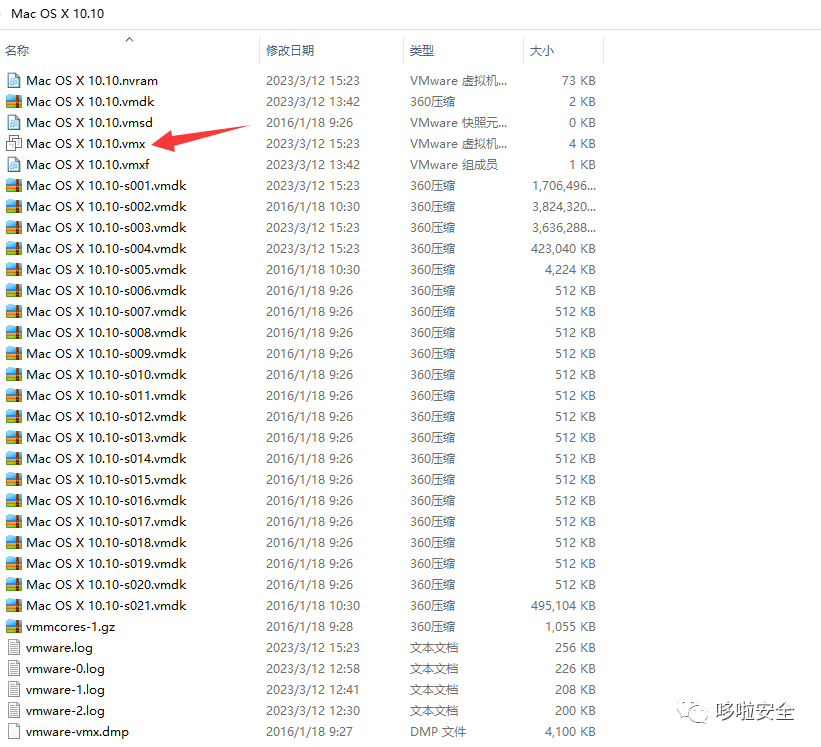Click the vmware-1.log document icon
The height and width of the screenshot is (747, 821).
[14, 689]
